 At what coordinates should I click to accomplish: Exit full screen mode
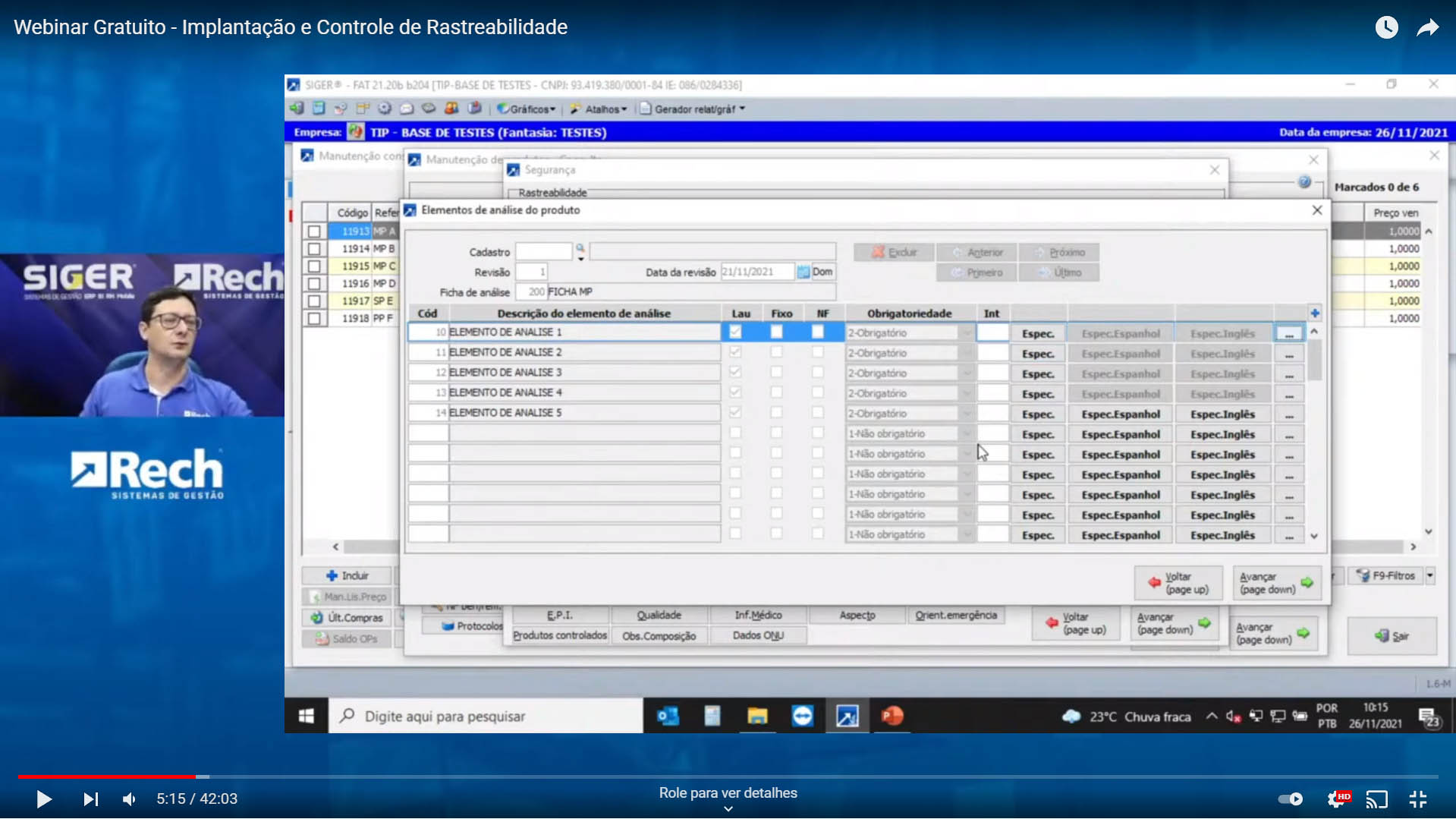[x=1417, y=799]
